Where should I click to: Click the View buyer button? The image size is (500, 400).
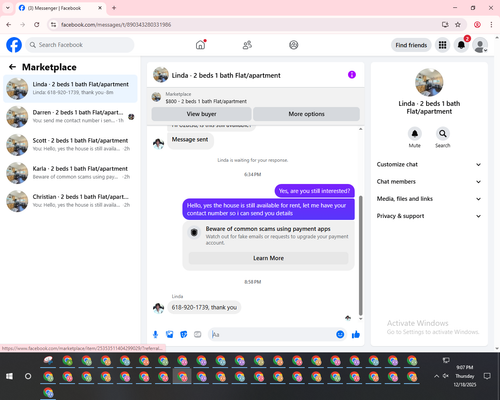(201, 114)
